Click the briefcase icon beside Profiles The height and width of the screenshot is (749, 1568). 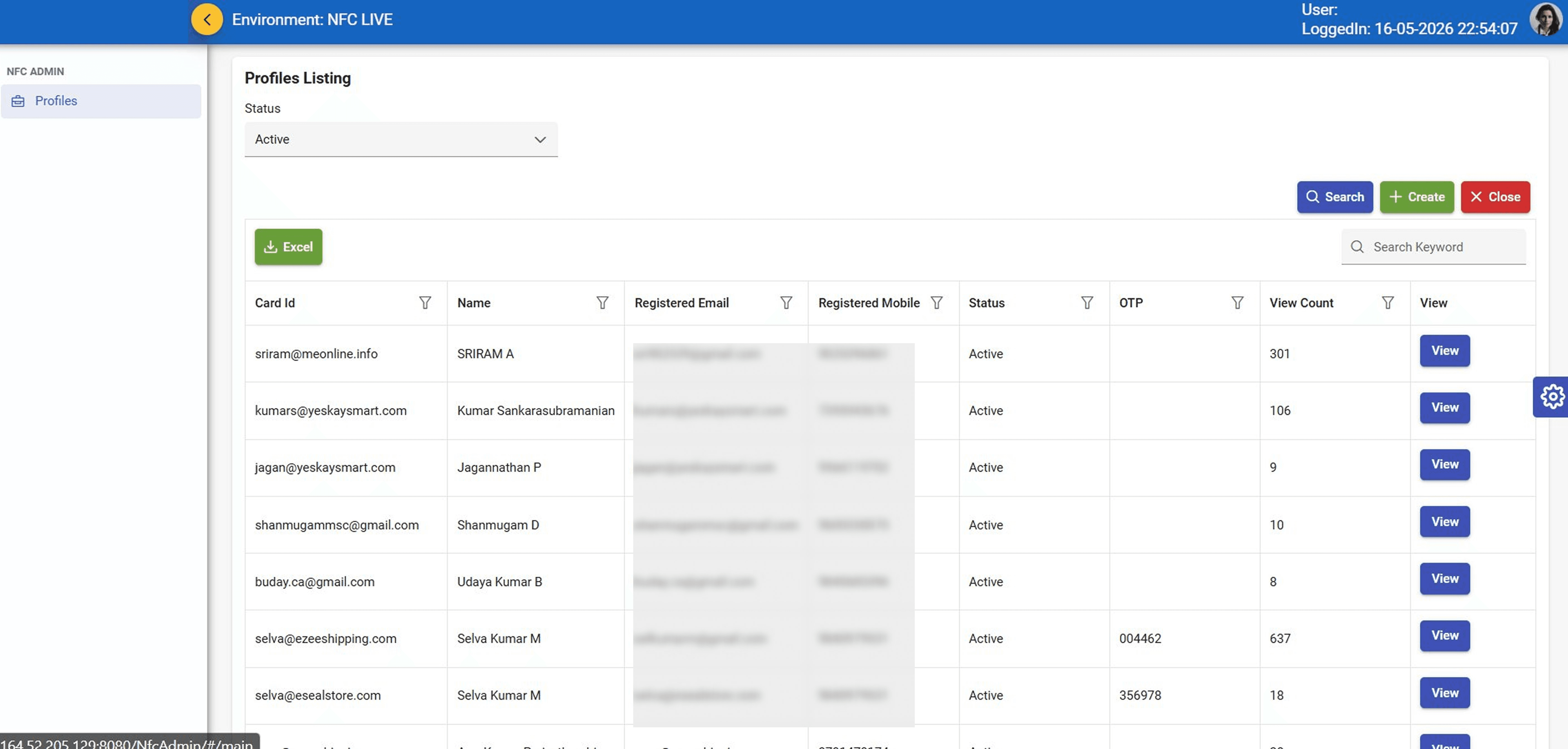(x=18, y=101)
